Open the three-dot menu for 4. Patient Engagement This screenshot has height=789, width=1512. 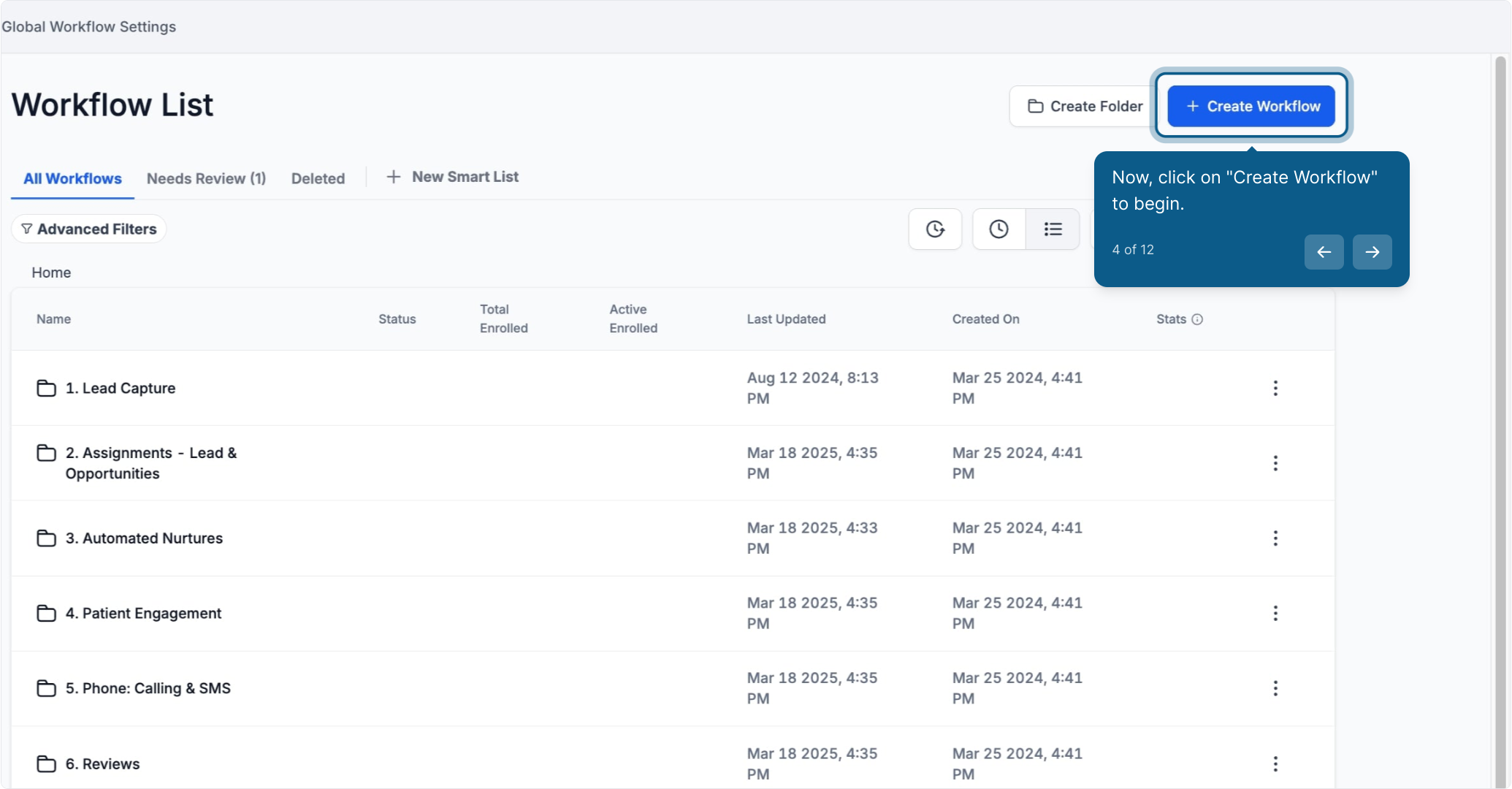pos(1275,614)
